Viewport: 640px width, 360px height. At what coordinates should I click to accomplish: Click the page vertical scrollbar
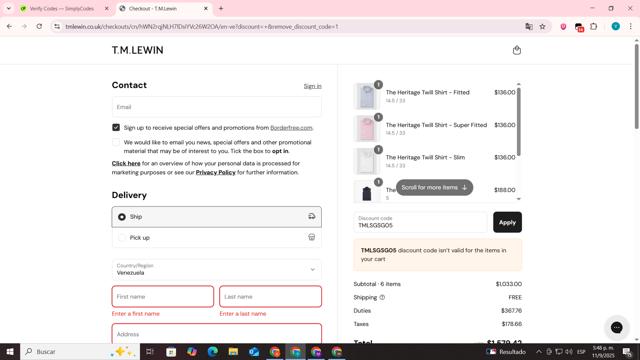[636, 87]
